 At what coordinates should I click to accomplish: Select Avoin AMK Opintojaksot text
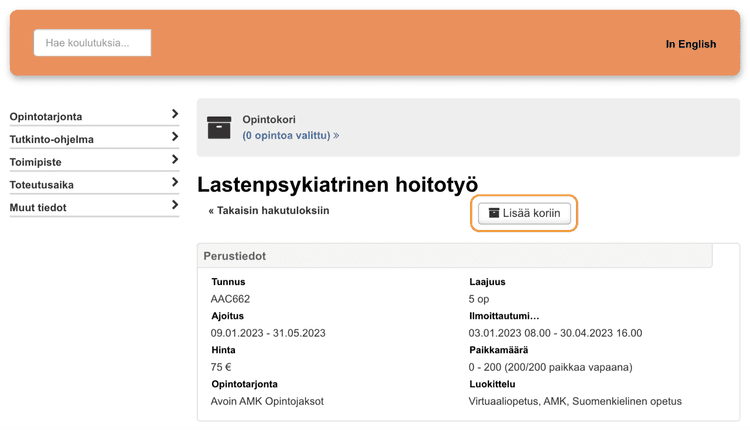pyautogui.click(x=267, y=401)
